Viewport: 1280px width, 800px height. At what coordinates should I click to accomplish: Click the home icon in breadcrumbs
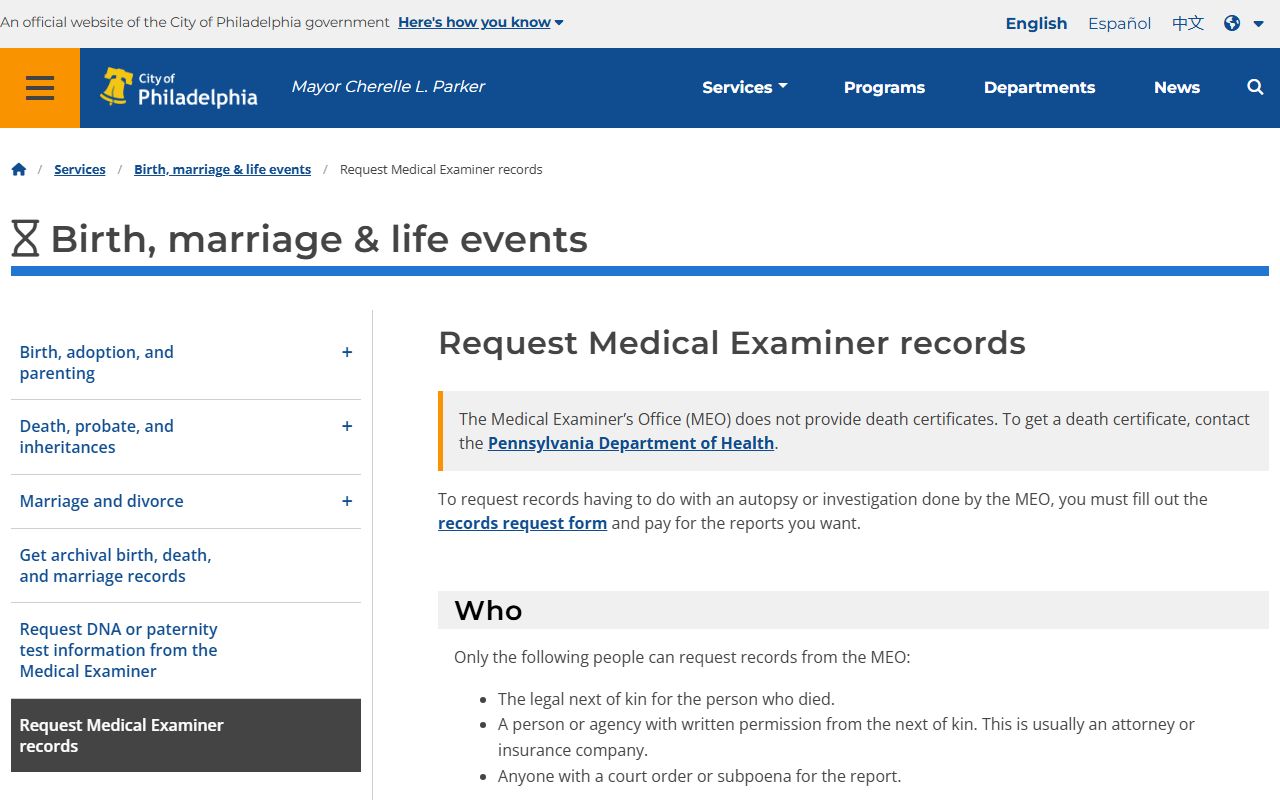19,170
